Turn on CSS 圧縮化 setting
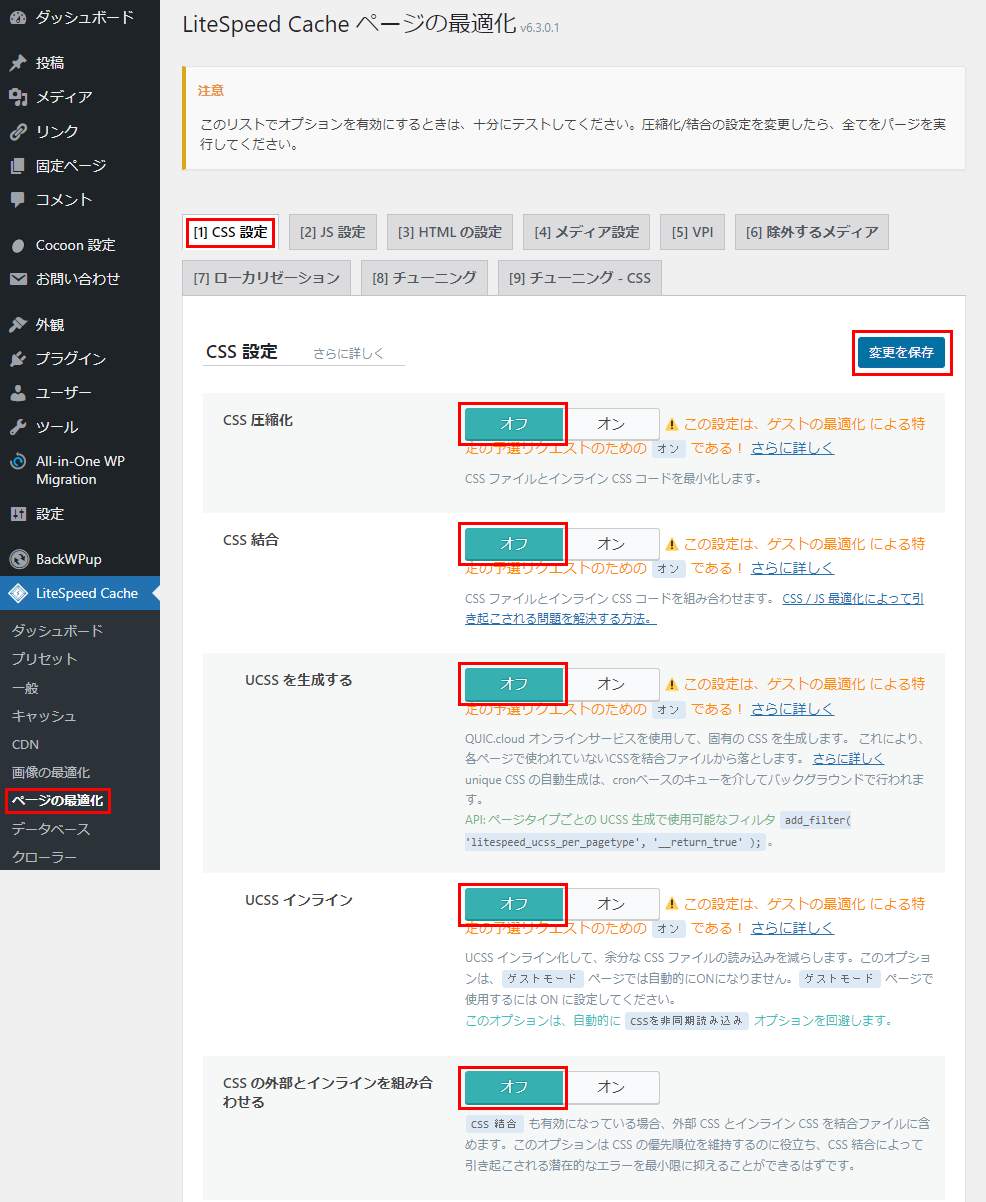This screenshot has width=986, height=1202. 610,423
